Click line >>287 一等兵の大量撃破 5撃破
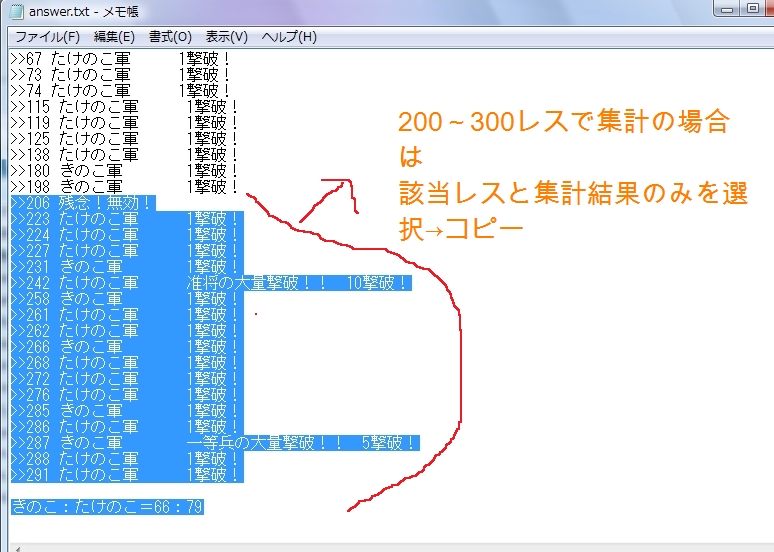 coord(215,443)
